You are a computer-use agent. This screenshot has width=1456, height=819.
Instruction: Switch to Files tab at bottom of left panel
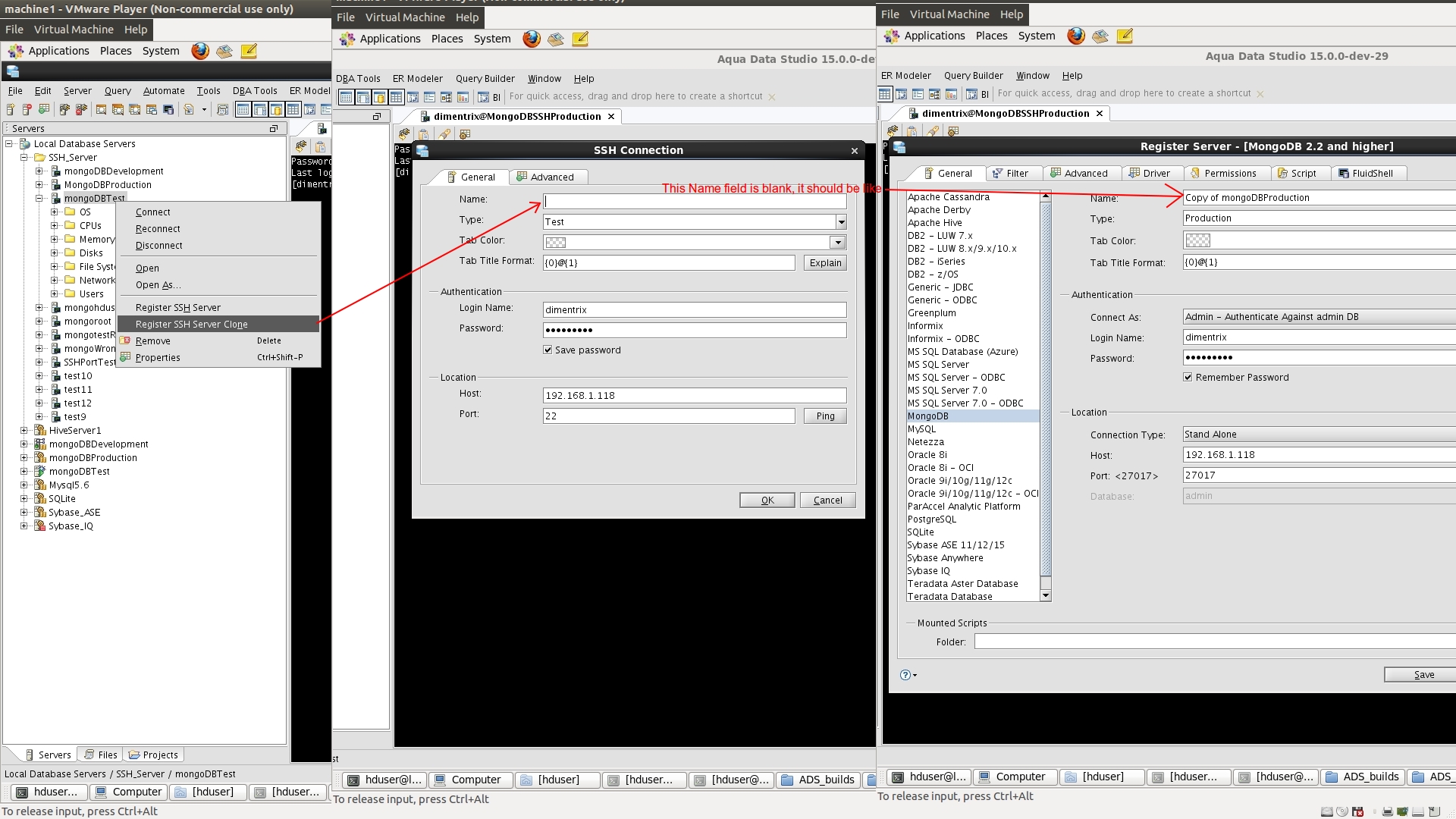point(100,755)
